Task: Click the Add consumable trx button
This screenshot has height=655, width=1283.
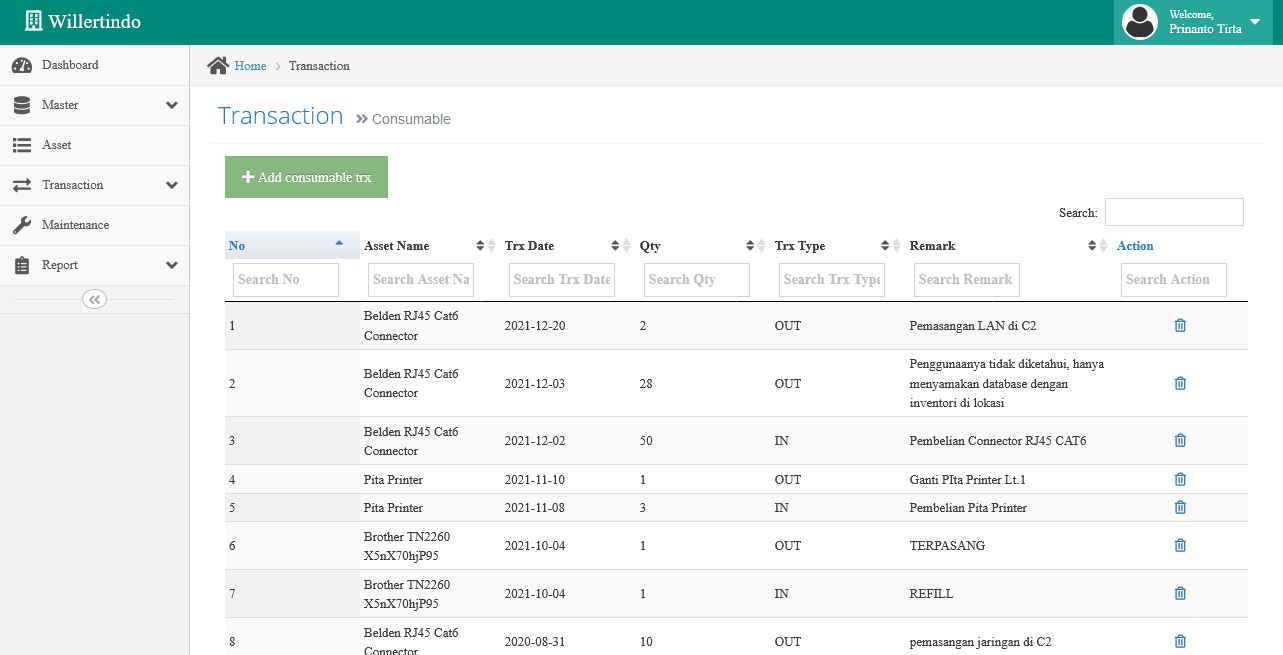Action: click(306, 177)
